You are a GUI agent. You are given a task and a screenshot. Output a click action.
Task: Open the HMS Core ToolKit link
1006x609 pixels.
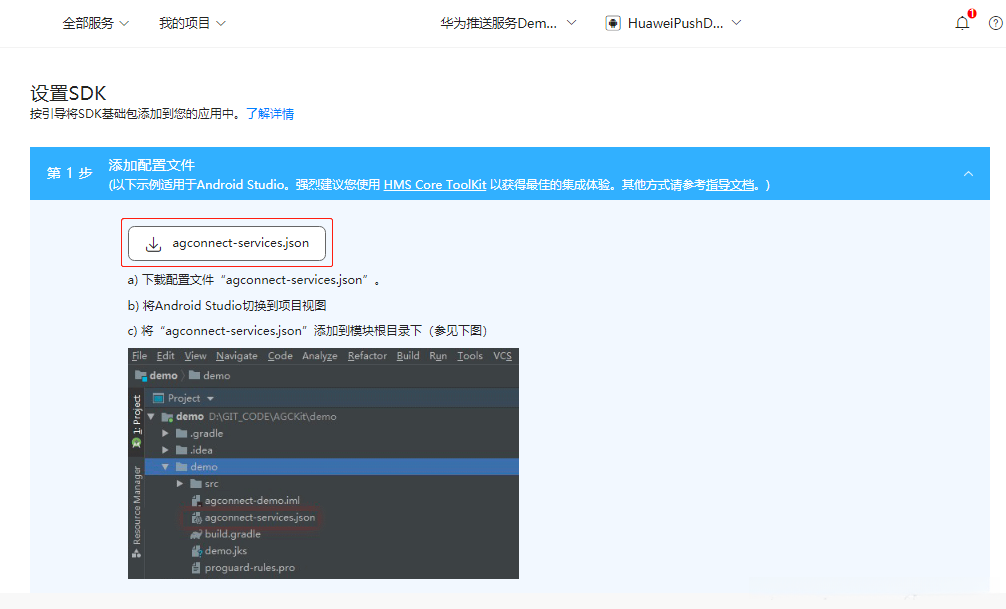[x=434, y=185]
